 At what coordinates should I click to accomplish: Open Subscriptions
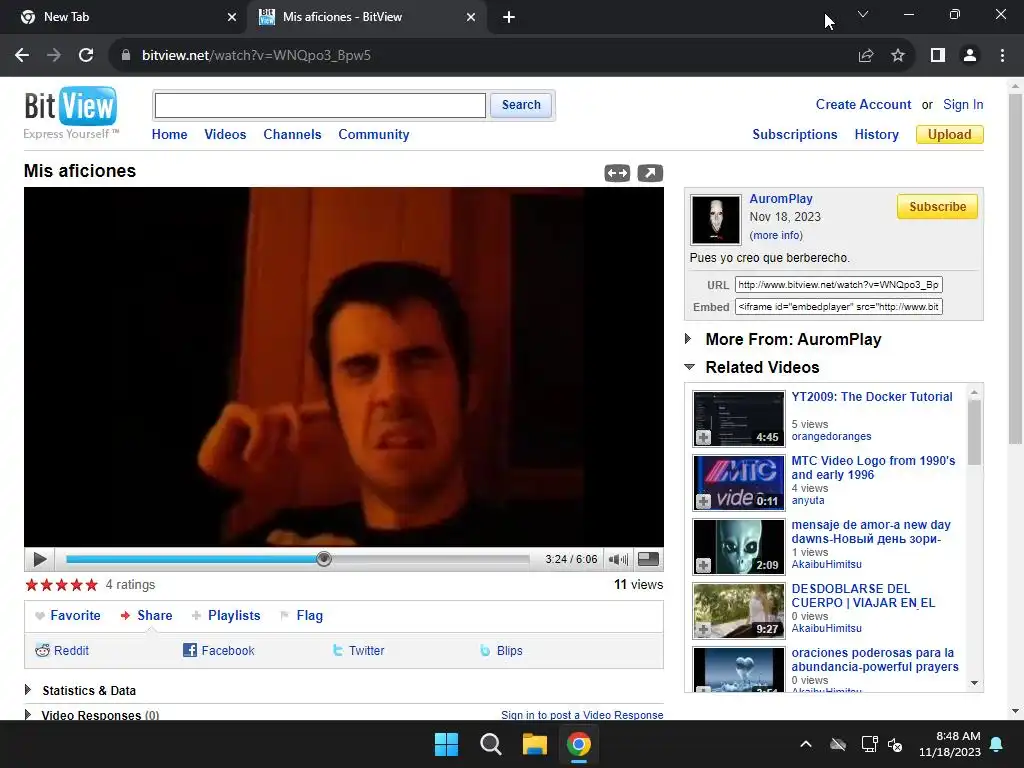(795, 135)
